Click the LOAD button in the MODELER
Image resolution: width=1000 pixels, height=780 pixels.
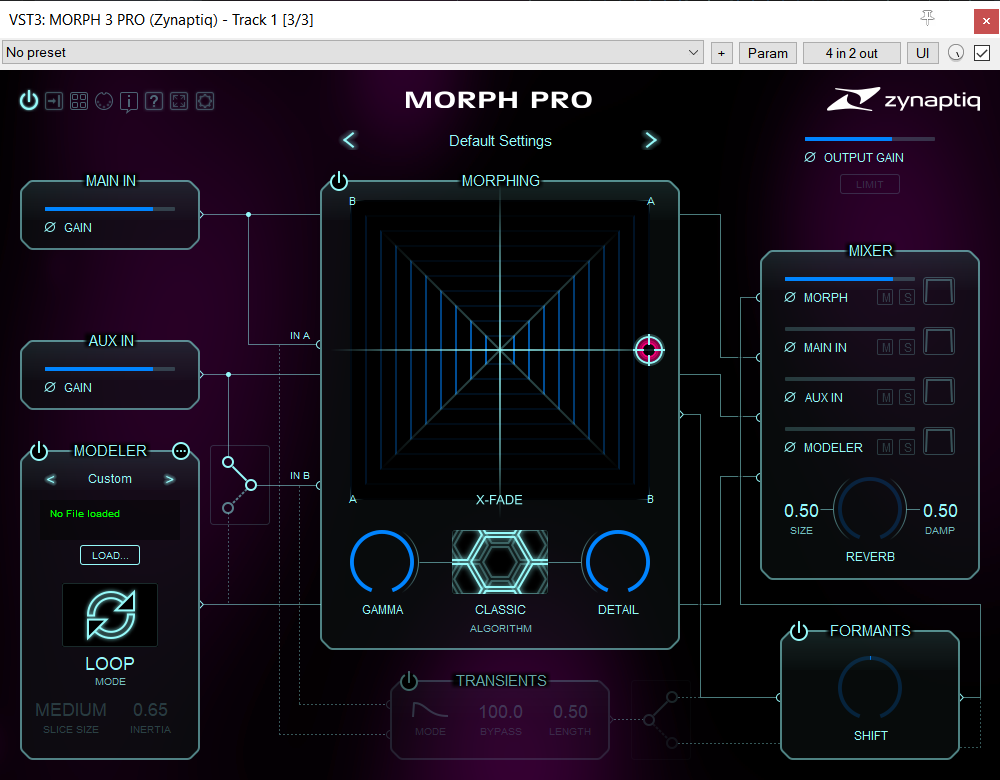pos(109,555)
